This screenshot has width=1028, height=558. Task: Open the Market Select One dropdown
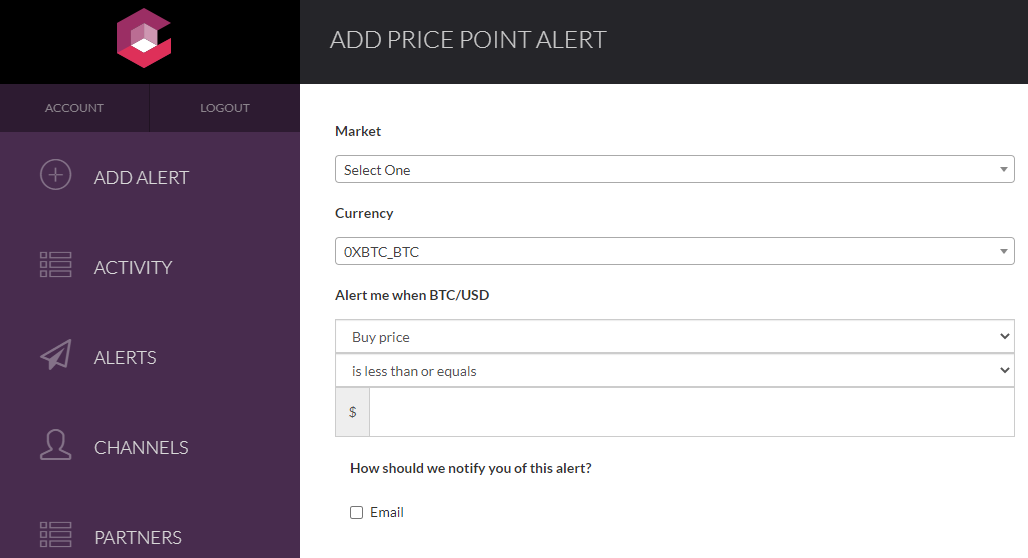674,170
